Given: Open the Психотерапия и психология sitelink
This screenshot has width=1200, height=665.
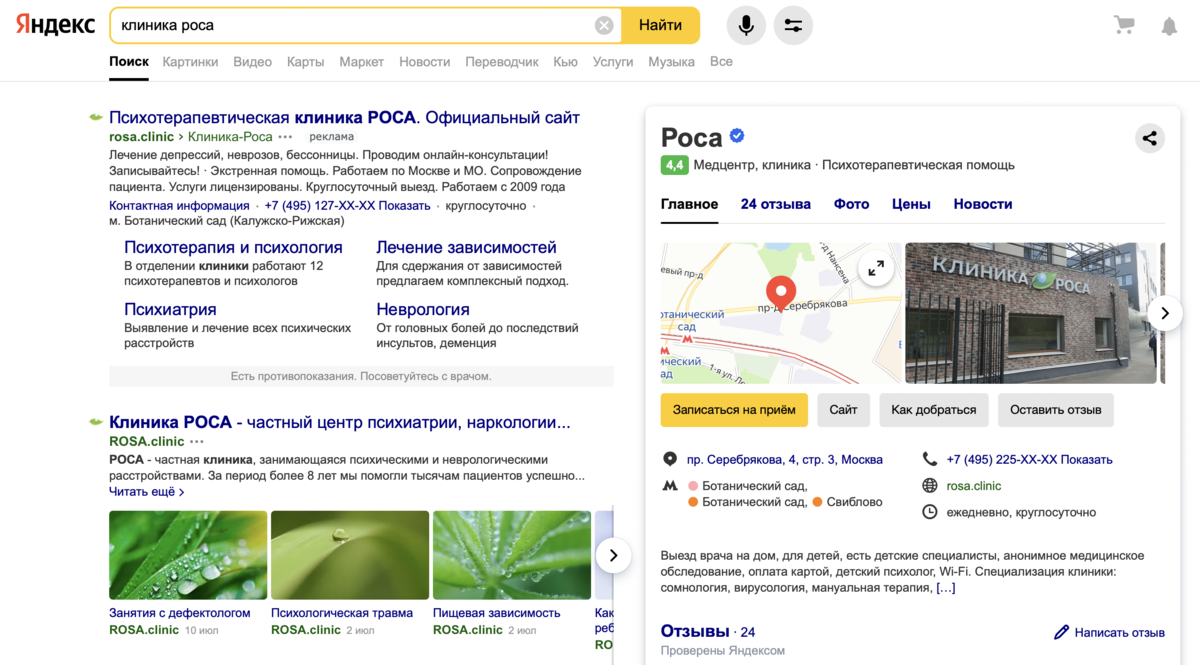Looking at the screenshot, I should pos(233,247).
